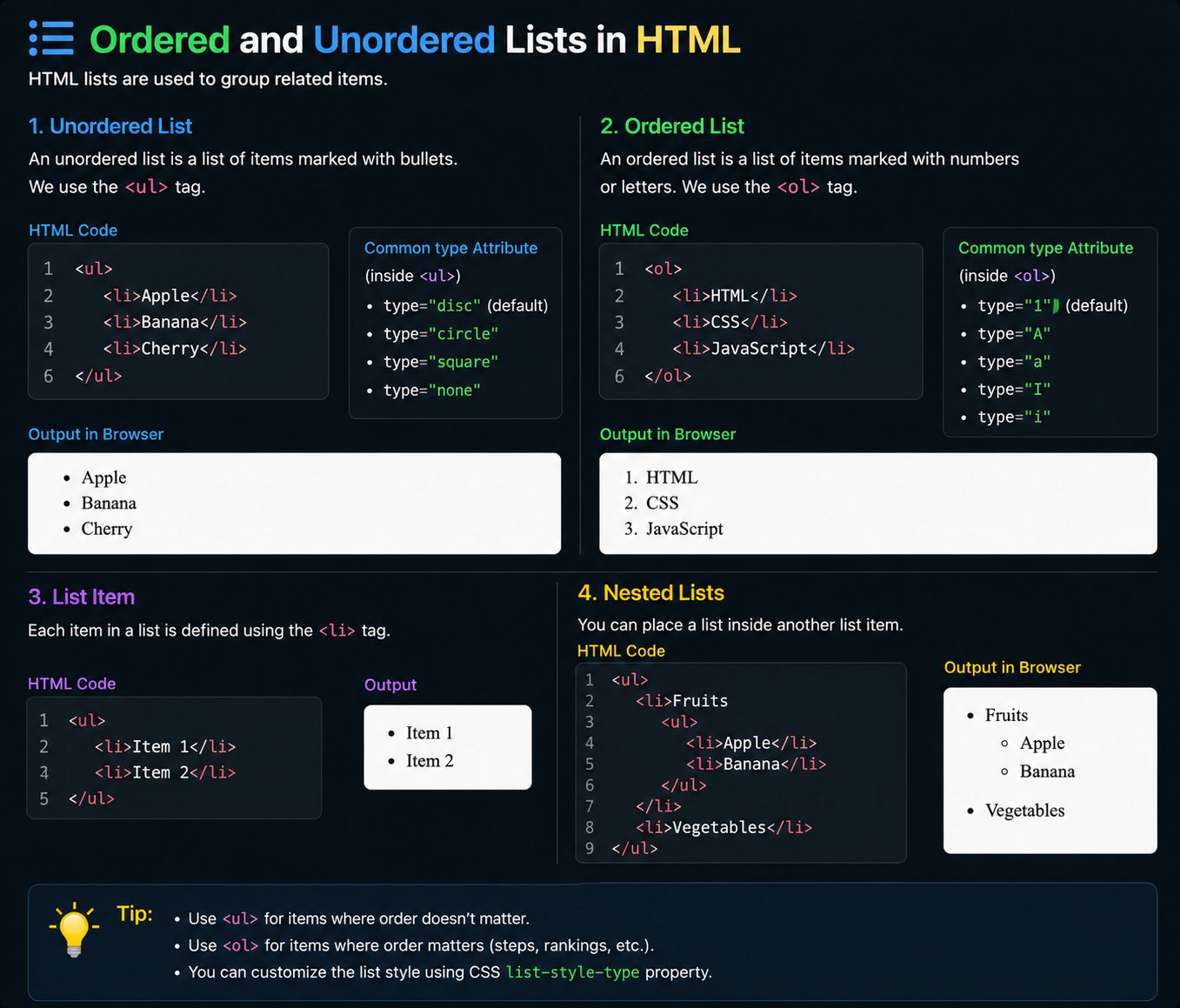Click "Each item in a list is defined" sentence

click(209, 631)
